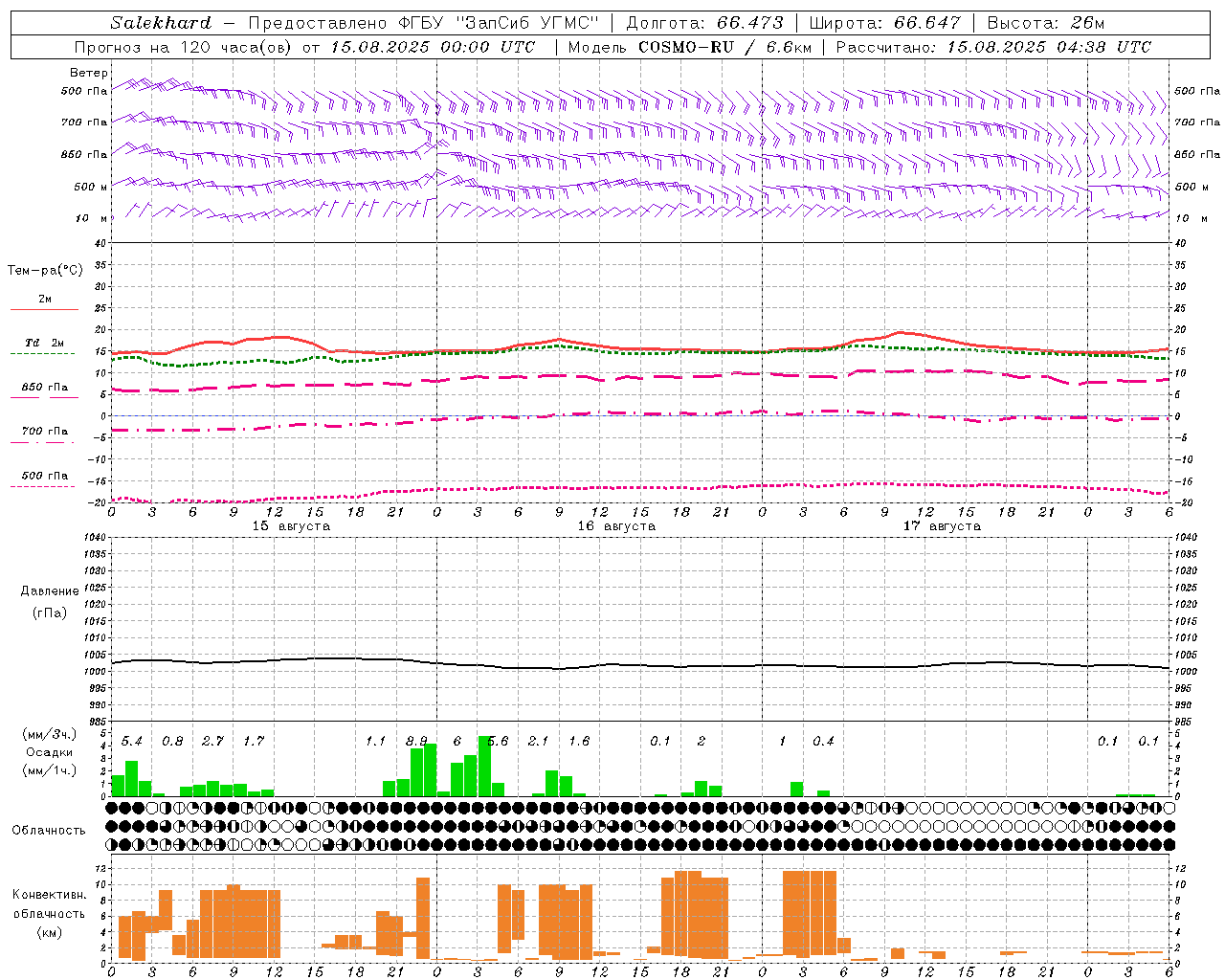Screen dimensions: 1225x980
Task: Select the 'Долгота: 66.473' header field
Action: coord(704,23)
